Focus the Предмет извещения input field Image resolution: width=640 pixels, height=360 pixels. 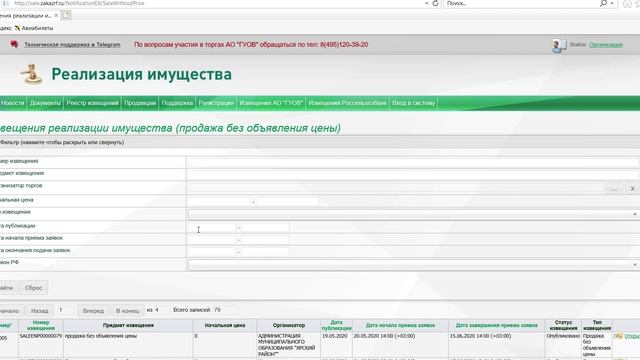(413, 175)
